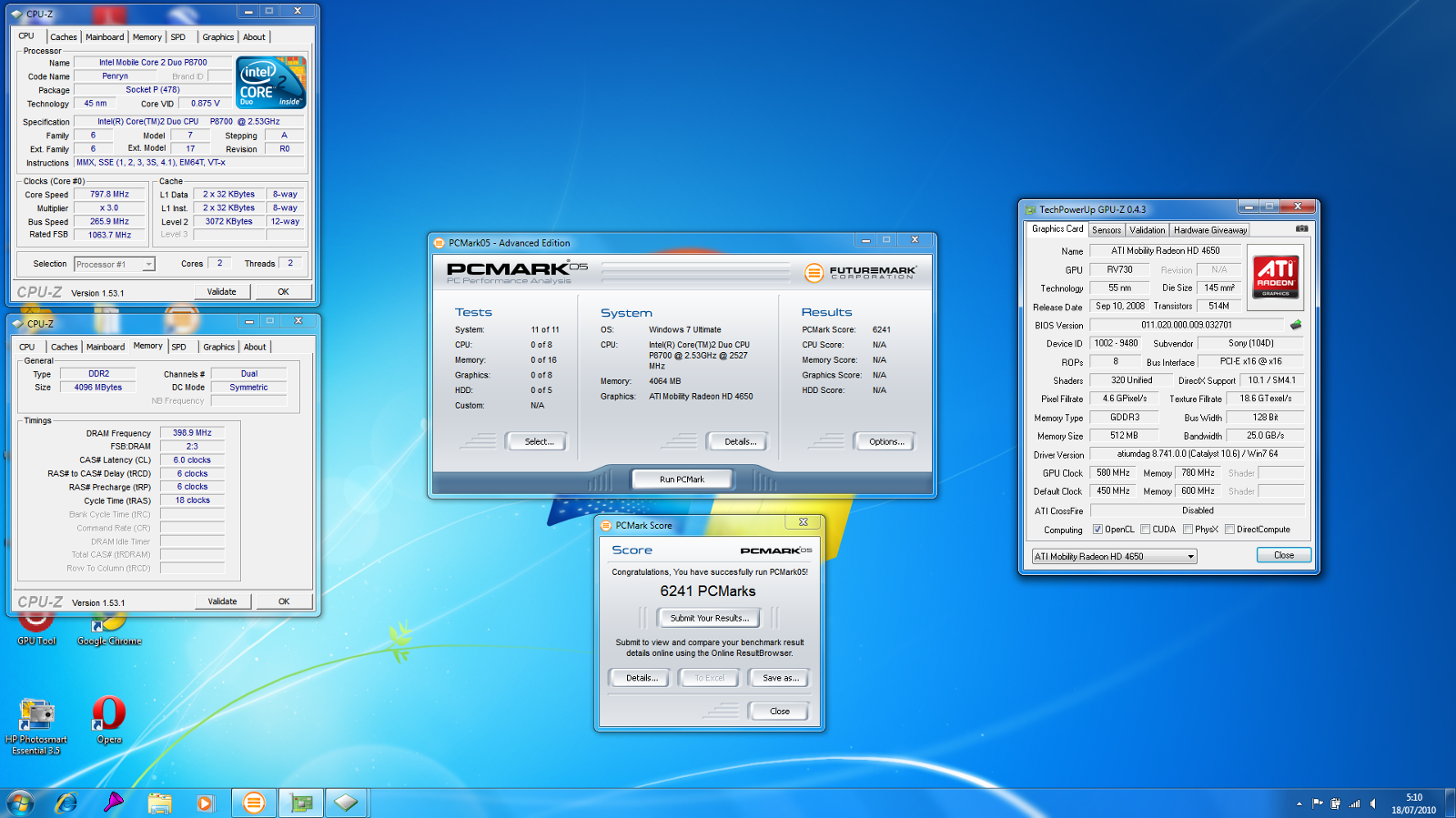Click Details... under the PCMark System section
Image resolution: width=1456 pixels, height=818 pixels.
(x=740, y=441)
